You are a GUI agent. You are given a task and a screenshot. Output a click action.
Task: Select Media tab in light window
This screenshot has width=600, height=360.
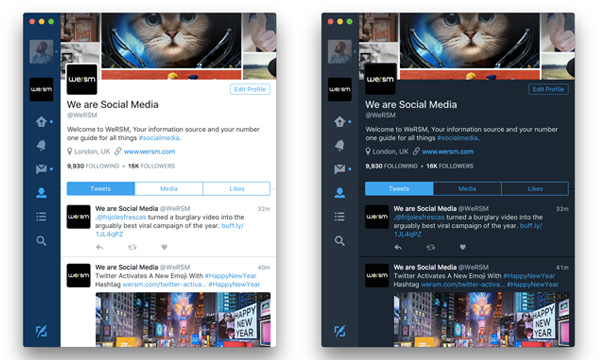tap(169, 189)
